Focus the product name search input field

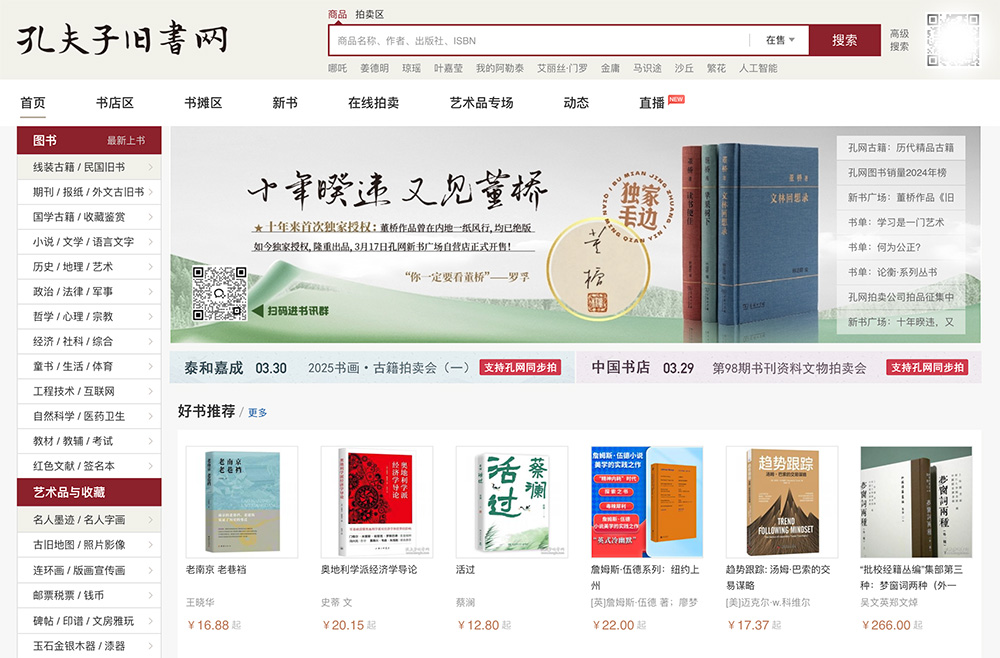point(540,40)
